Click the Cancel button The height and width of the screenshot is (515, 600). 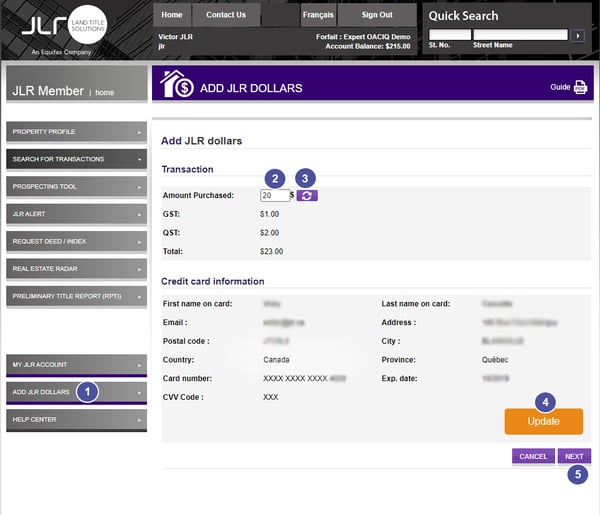pyautogui.click(x=533, y=456)
